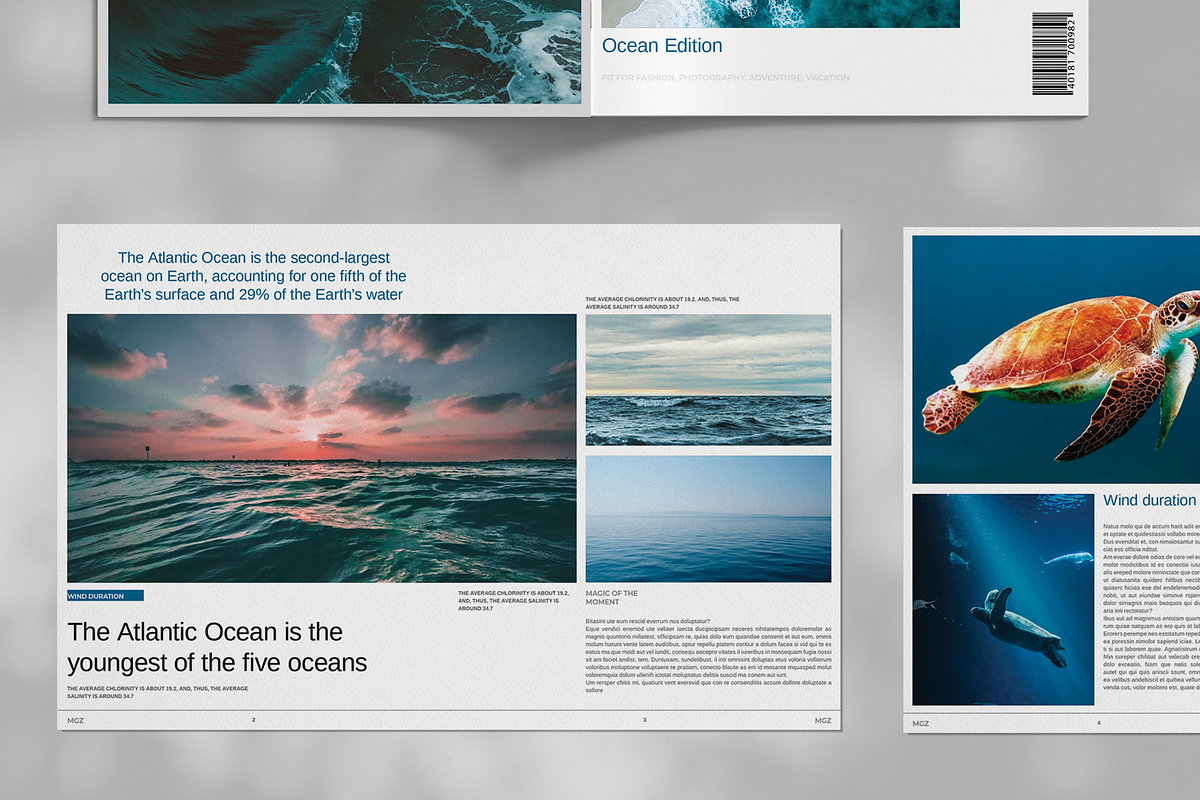Select the large pink sunset ocean photo

tap(322, 448)
